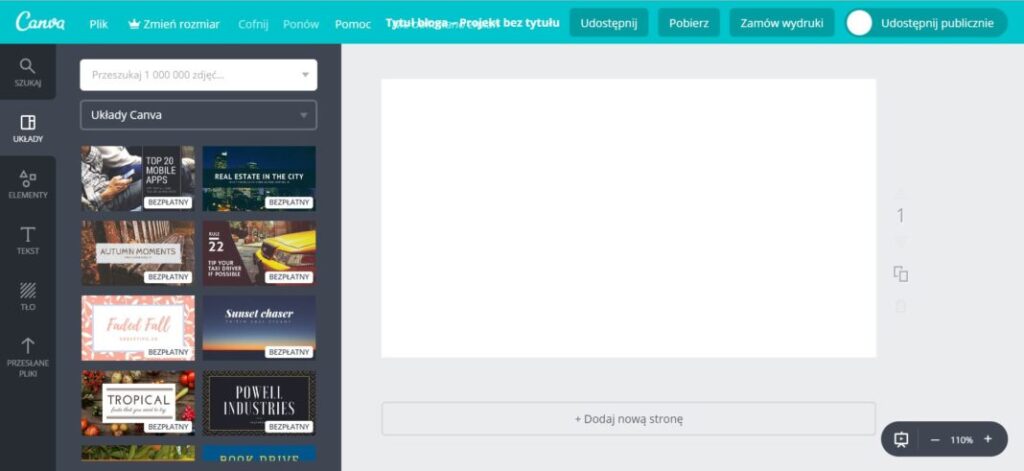Click Dodaj nową stronę button
This screenshot has height=471, width=1024.
pyautogui.click(x=628, y=419)
